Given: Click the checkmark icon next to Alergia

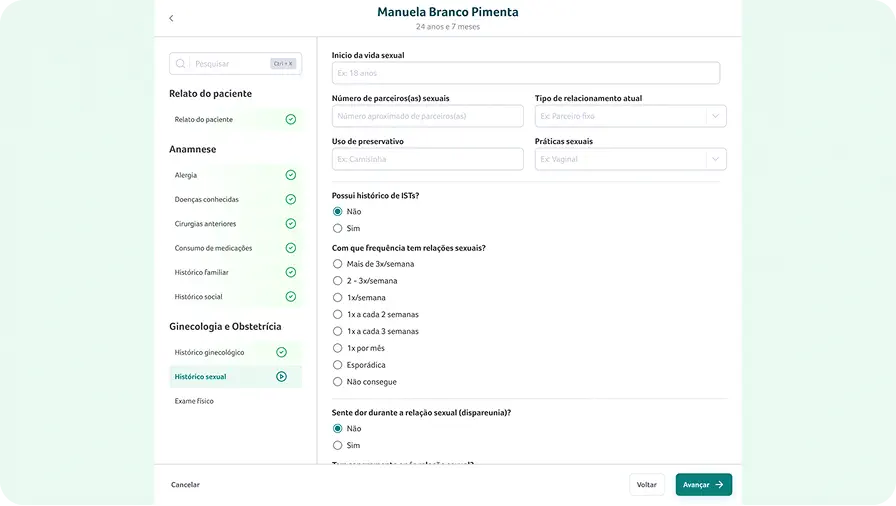Looking at the screenshot, I should (x=291, y=175).
